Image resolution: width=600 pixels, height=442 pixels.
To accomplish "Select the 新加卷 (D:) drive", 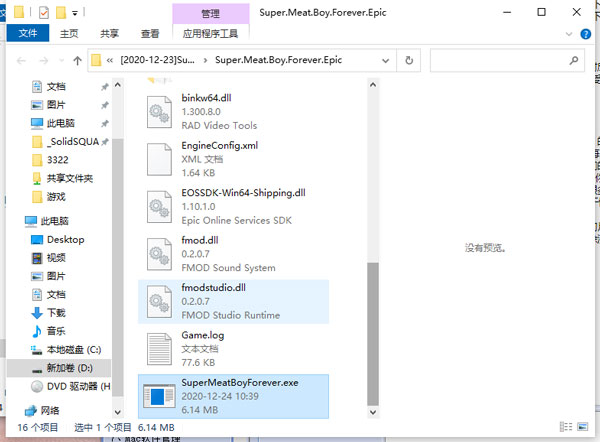I will tap(70, 368).
